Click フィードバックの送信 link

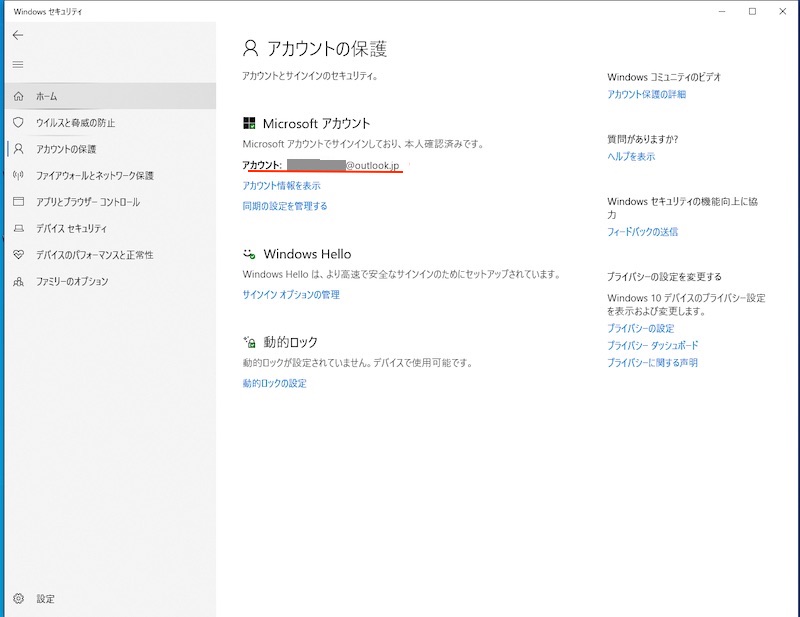coord(642,232)
